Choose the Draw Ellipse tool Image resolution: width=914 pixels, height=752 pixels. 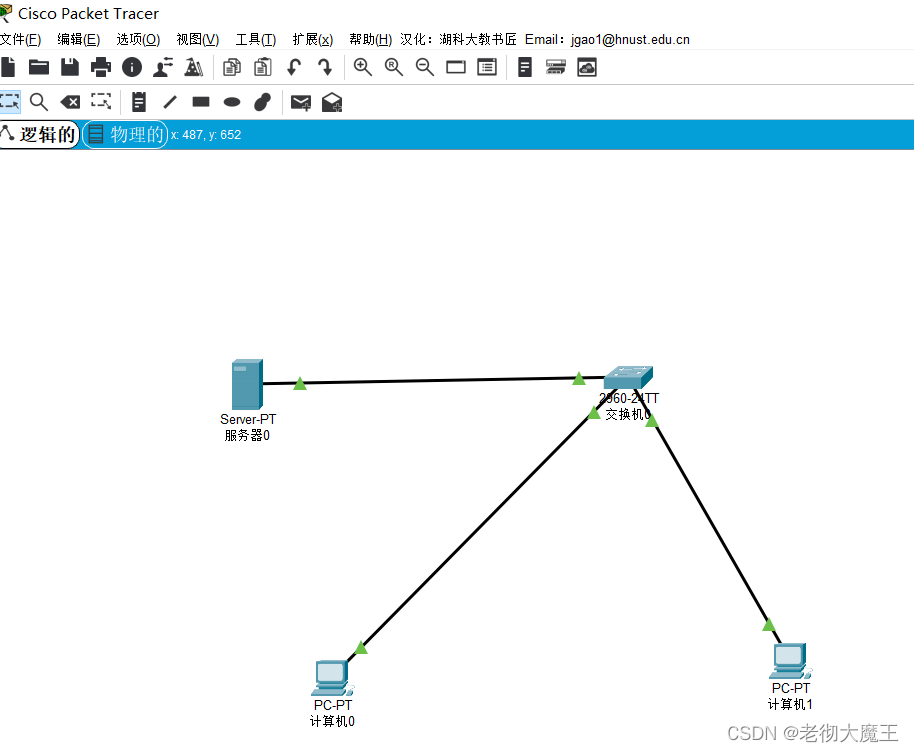(x=232, y=102)
